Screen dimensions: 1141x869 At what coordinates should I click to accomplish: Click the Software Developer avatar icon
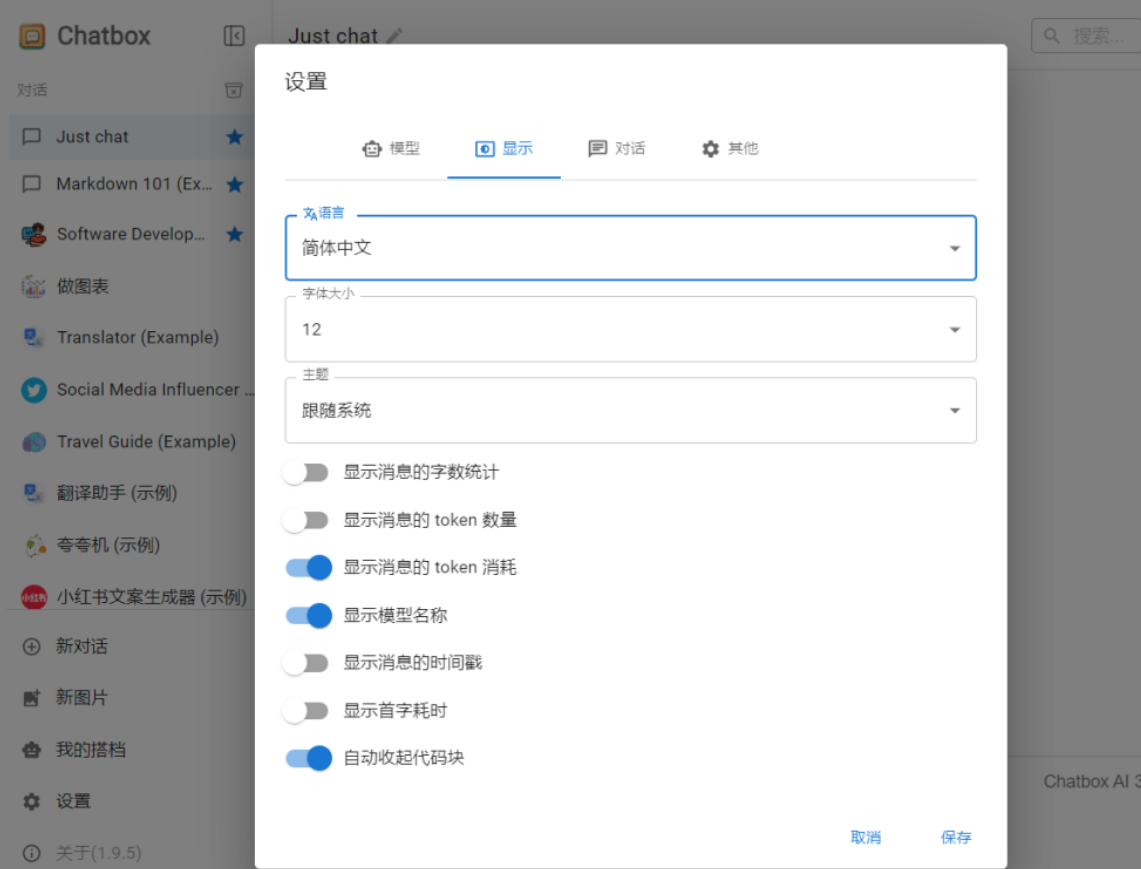tap(33, 234)
